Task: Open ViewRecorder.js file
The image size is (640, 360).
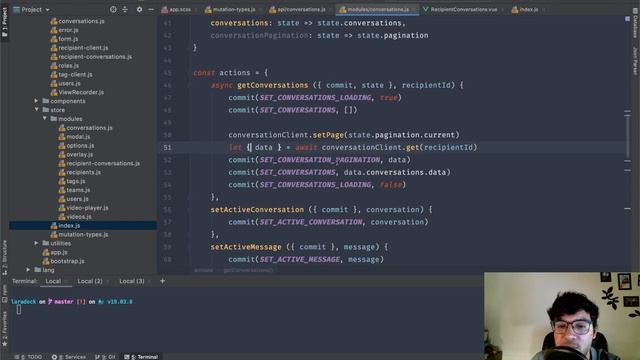Action: point(81,92)
